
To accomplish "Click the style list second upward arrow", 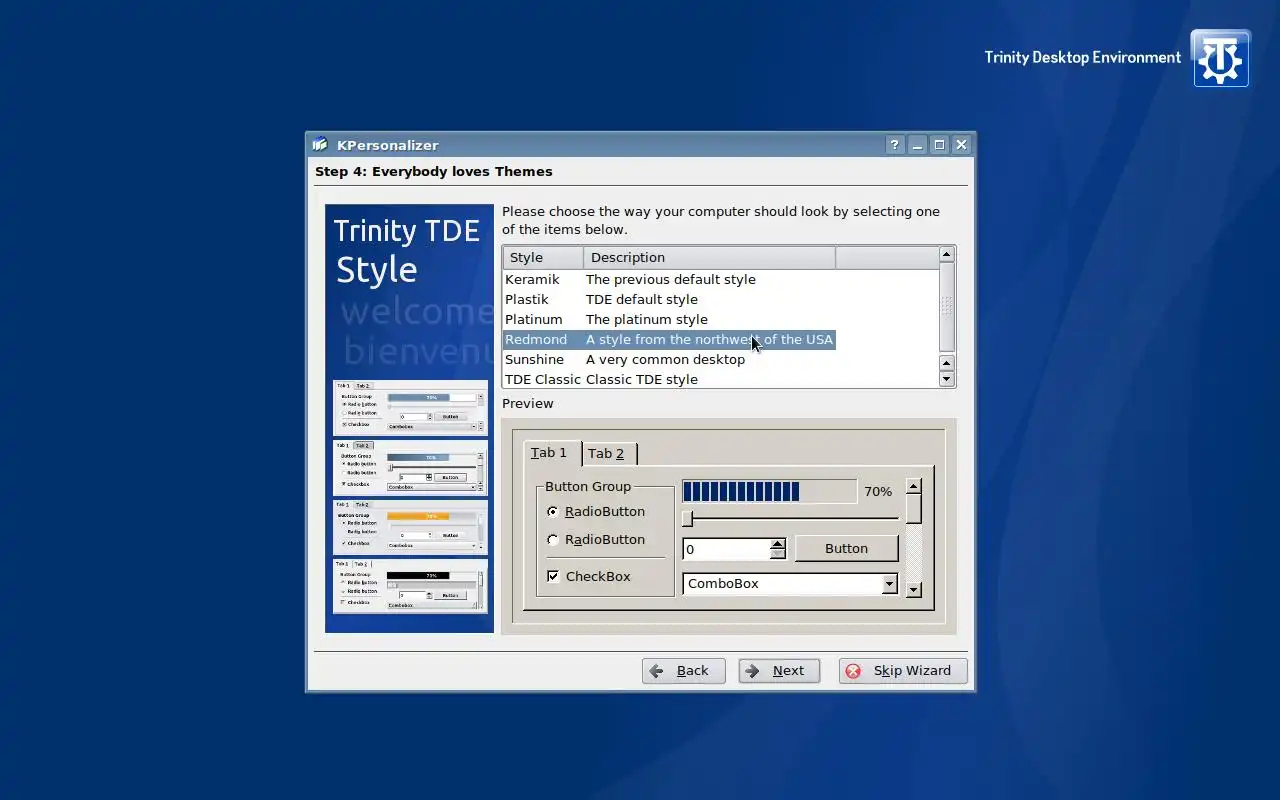I will [946, 363].
